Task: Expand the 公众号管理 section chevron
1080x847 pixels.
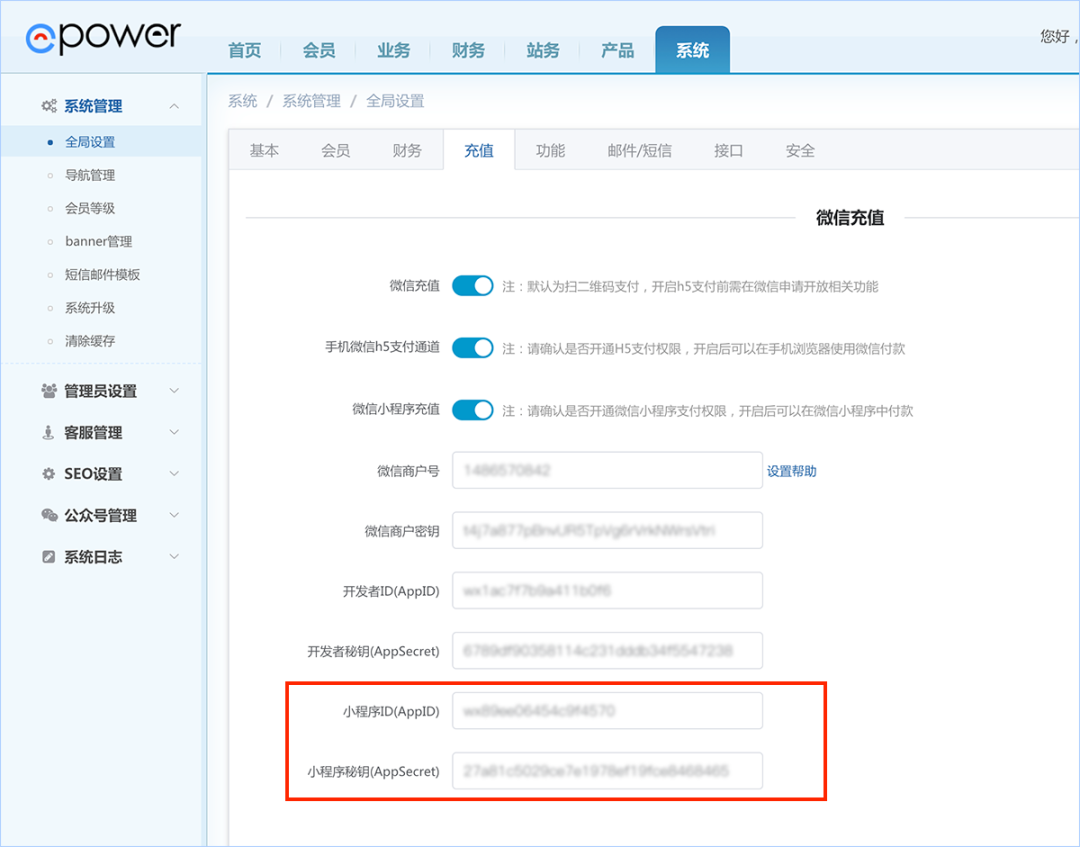Action: point(174,515)
